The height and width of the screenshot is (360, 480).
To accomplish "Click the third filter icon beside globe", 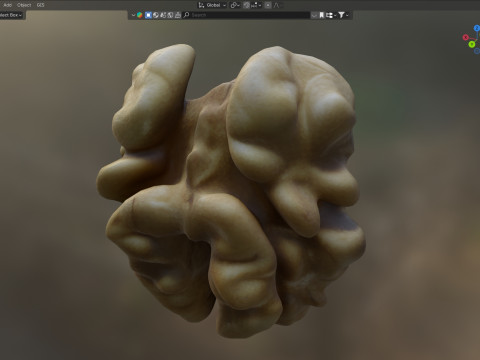I will pyautogui.click(x=163, y=15).
